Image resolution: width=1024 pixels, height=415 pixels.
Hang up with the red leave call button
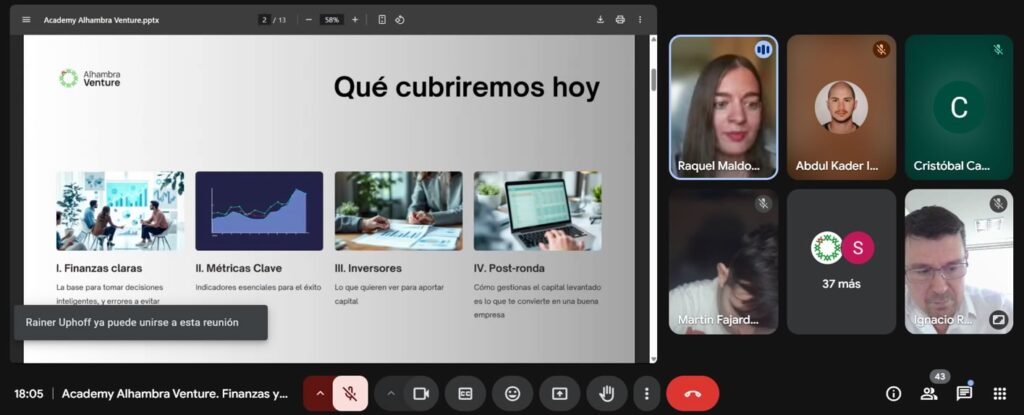coord(692,394)
